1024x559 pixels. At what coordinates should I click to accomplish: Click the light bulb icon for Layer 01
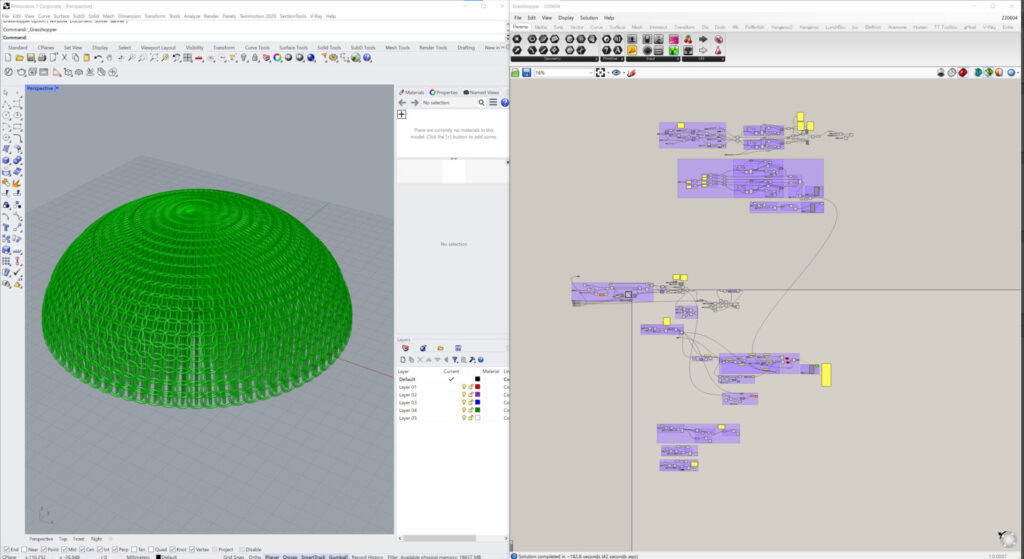click(x=464, y=387)
